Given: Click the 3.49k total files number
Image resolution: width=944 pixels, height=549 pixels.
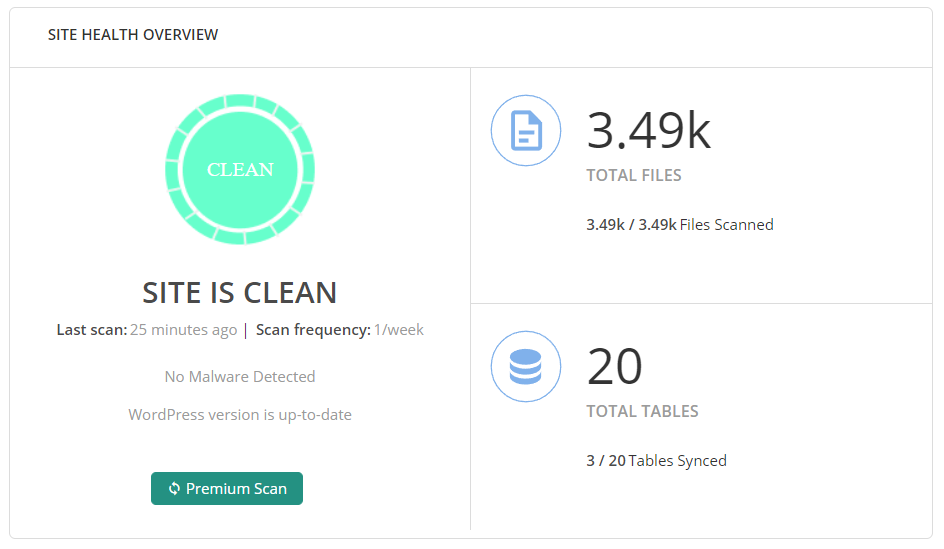Looking at the screenshot, I should coord(648,130).
